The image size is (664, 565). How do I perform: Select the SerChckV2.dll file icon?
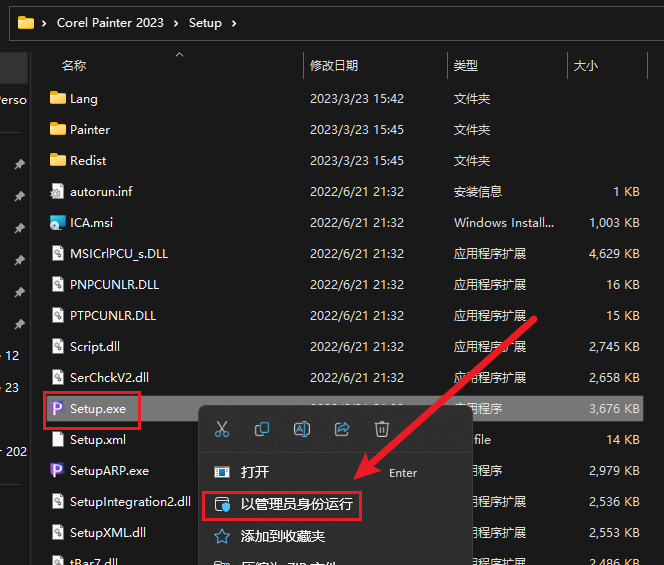(x=58, y=377)
